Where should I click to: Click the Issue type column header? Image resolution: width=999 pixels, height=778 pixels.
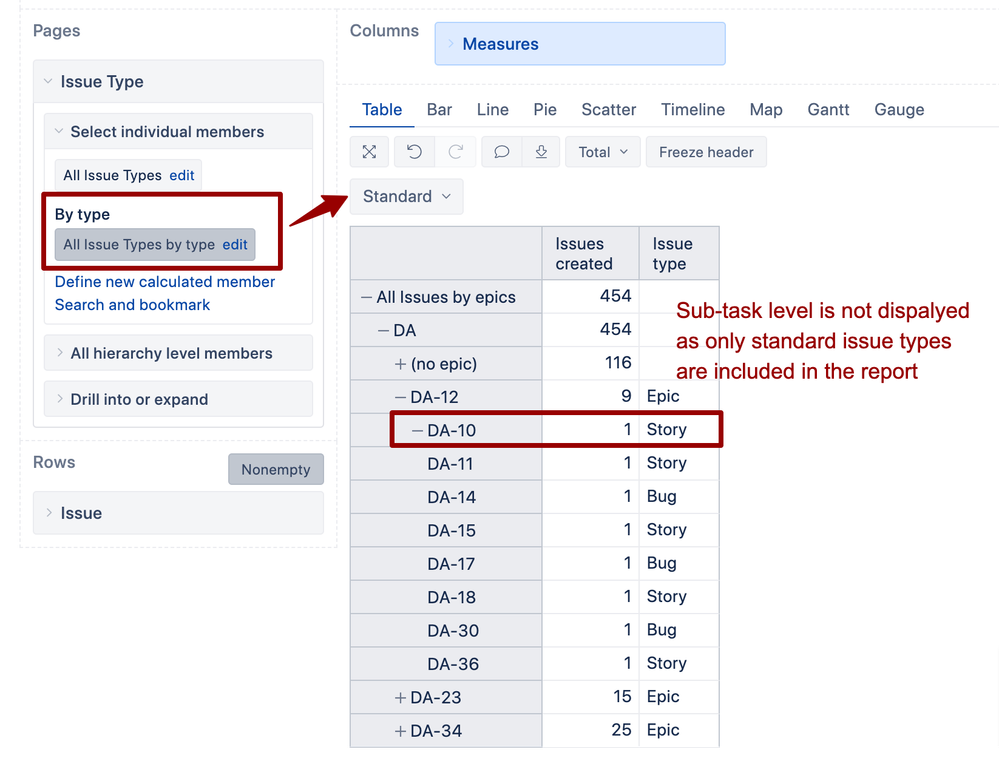pyautogui.click(x=679, y=254)
